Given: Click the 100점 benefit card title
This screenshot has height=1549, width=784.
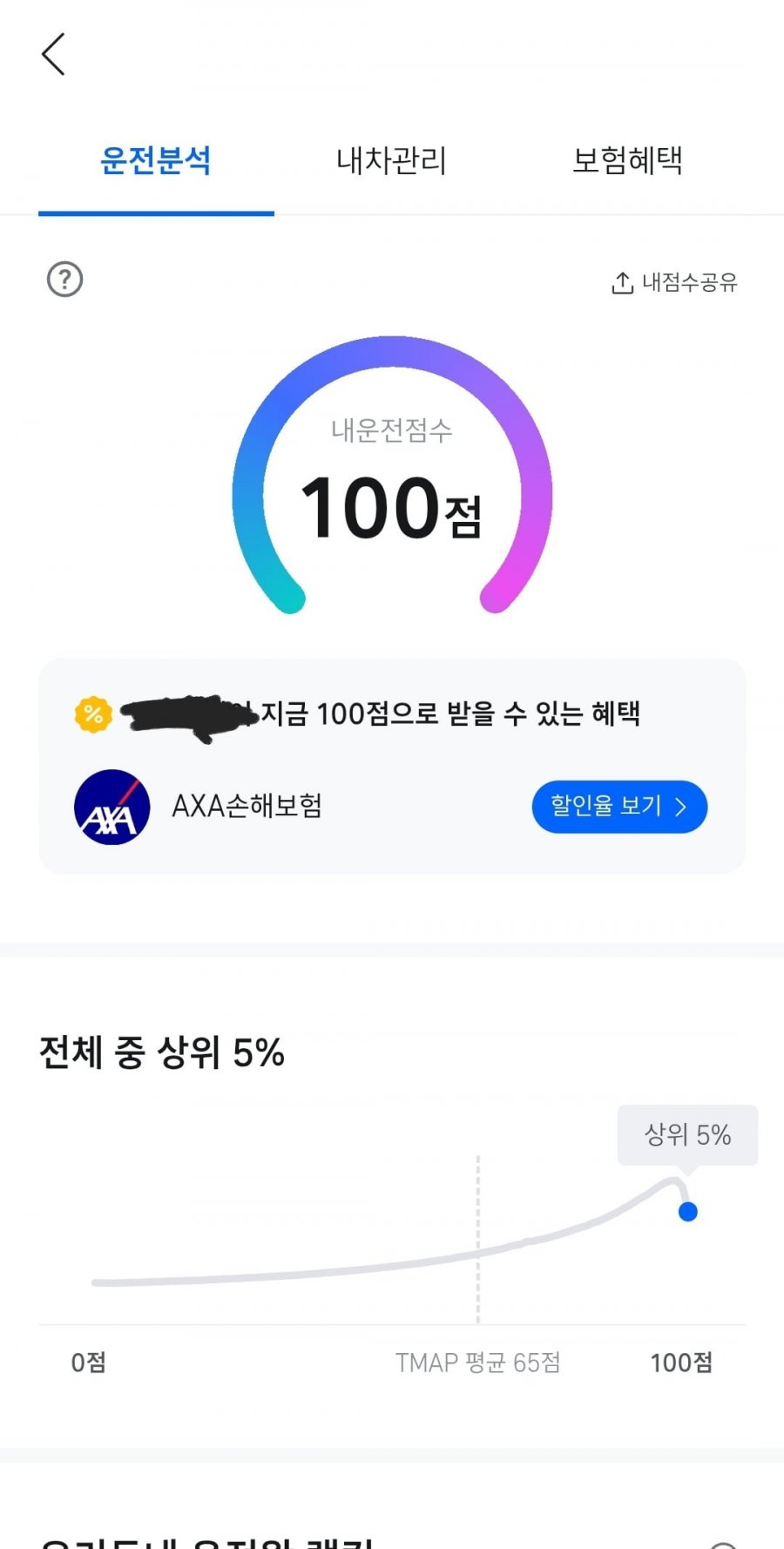Looking at the screenshot, I should (382, 714).
